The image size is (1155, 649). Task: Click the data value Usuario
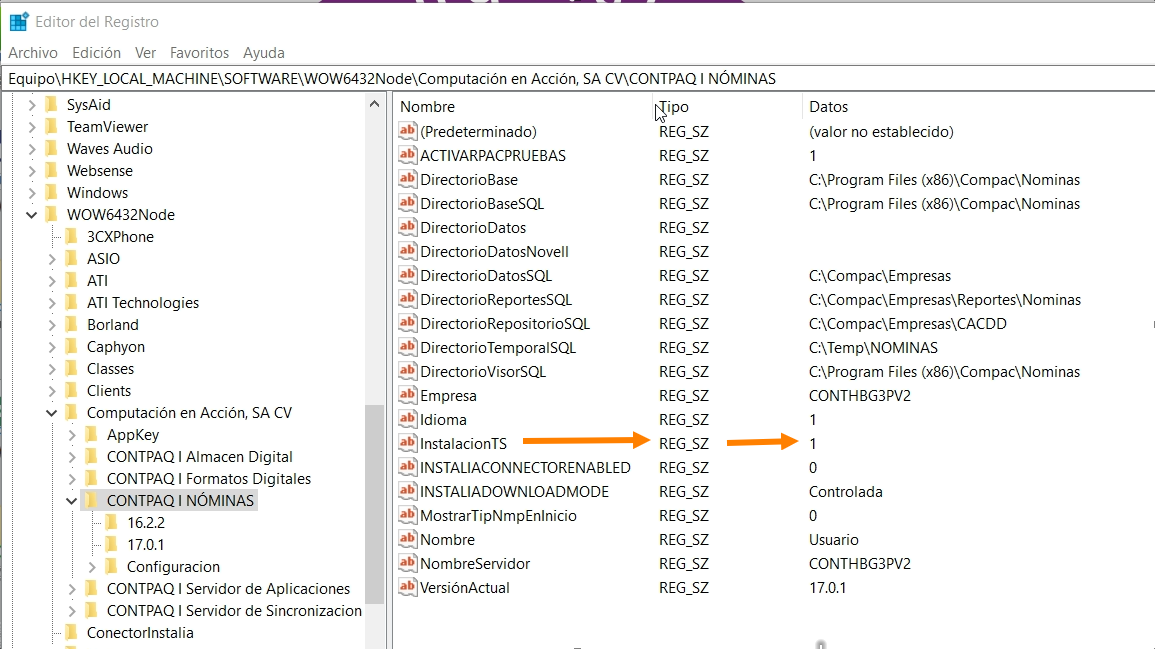pyautogui.click(x=834, y=540)
